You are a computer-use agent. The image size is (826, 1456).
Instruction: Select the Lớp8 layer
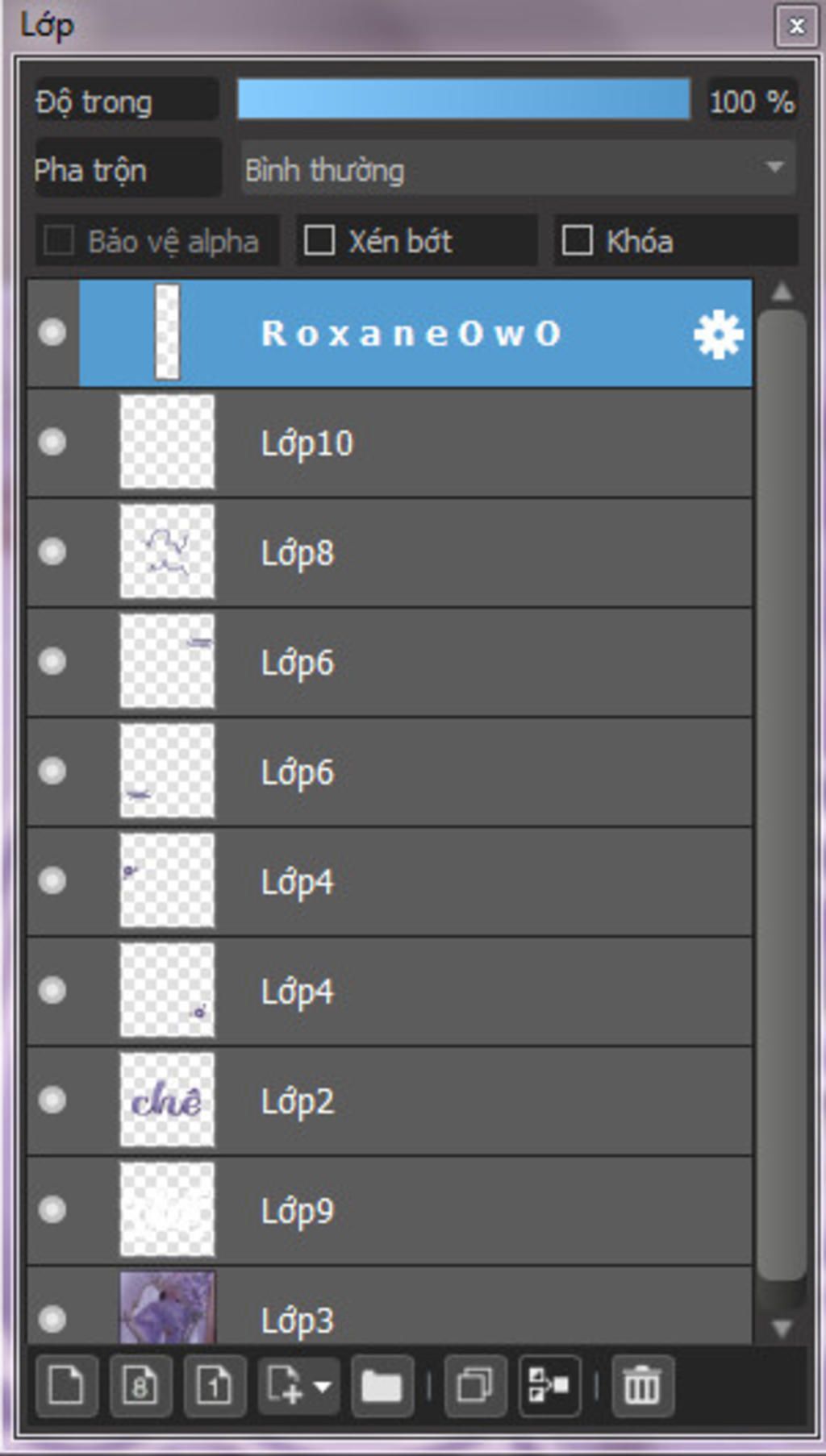coord(390,552)
